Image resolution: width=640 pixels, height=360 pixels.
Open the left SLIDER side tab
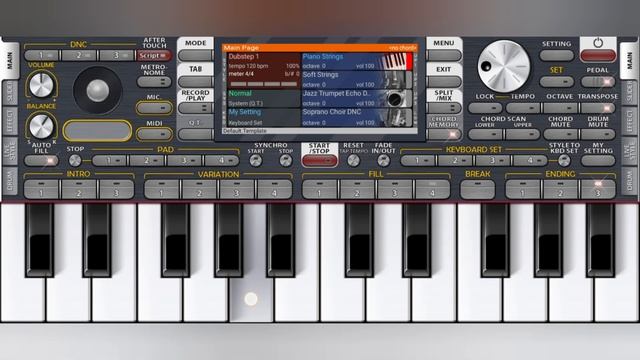[x=10, y=93]
